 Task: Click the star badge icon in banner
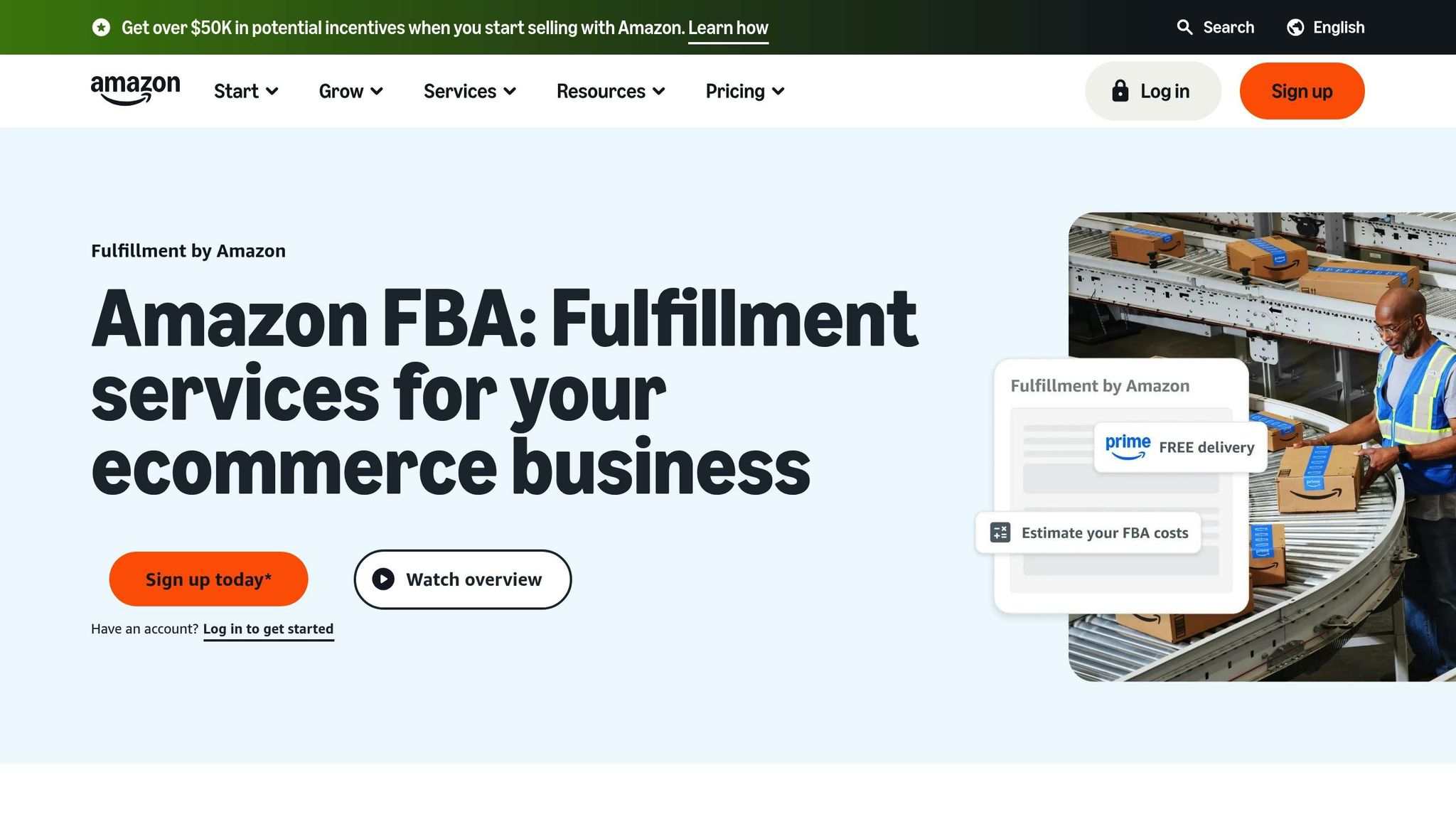[101, 28]
